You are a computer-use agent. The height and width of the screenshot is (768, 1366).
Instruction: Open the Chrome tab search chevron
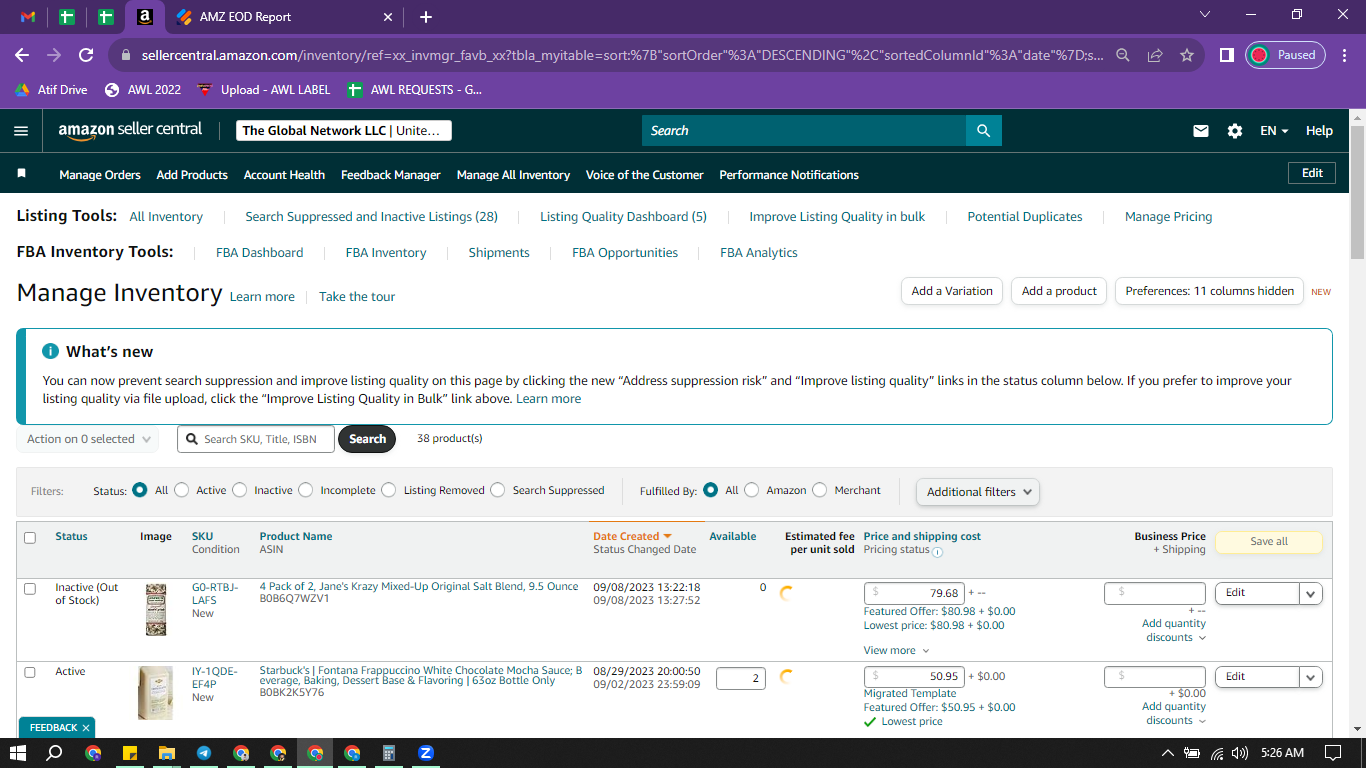(1205, 15)
